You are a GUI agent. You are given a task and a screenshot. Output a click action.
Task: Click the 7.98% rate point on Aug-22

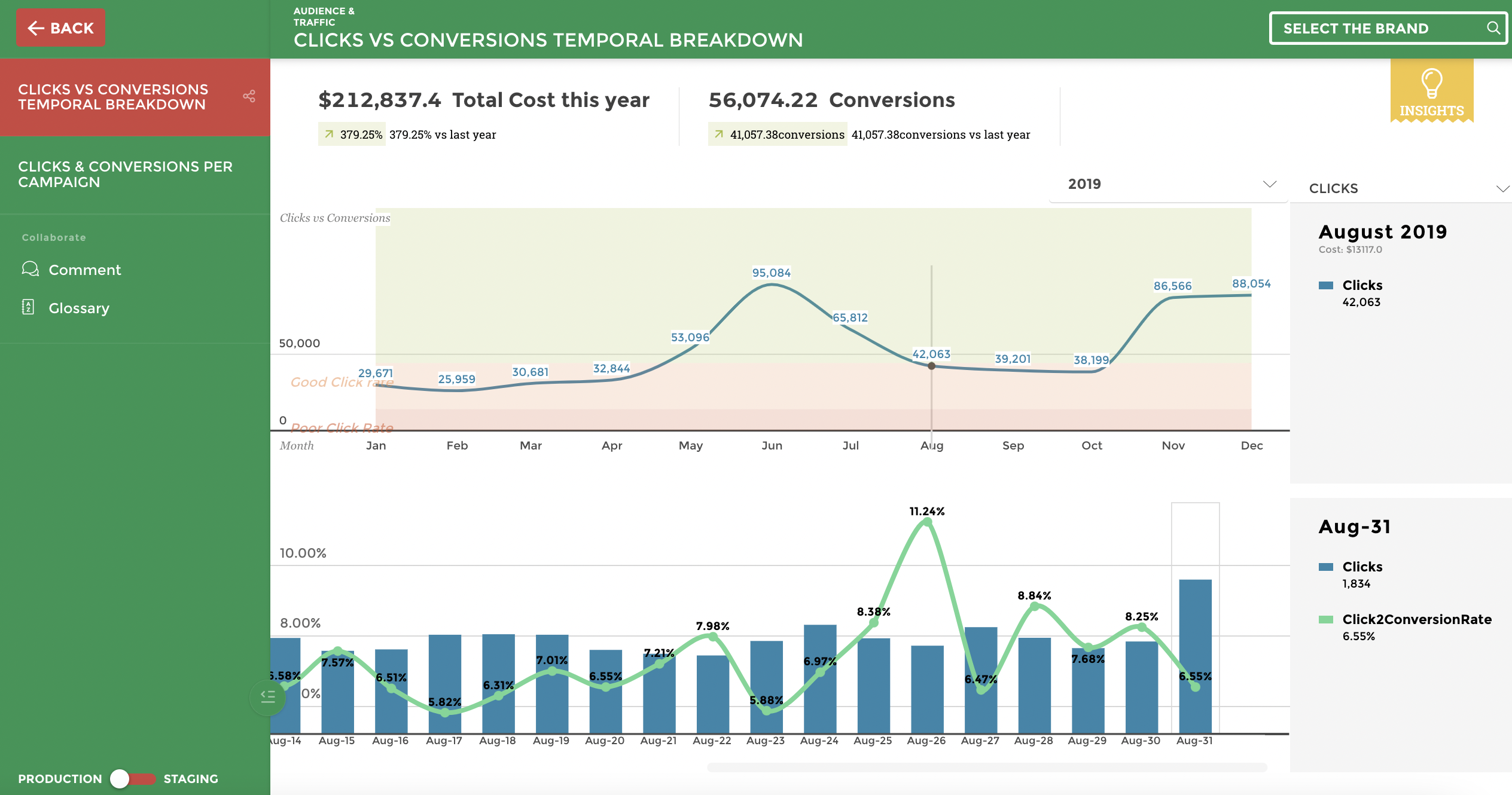[x=712, y=637]
